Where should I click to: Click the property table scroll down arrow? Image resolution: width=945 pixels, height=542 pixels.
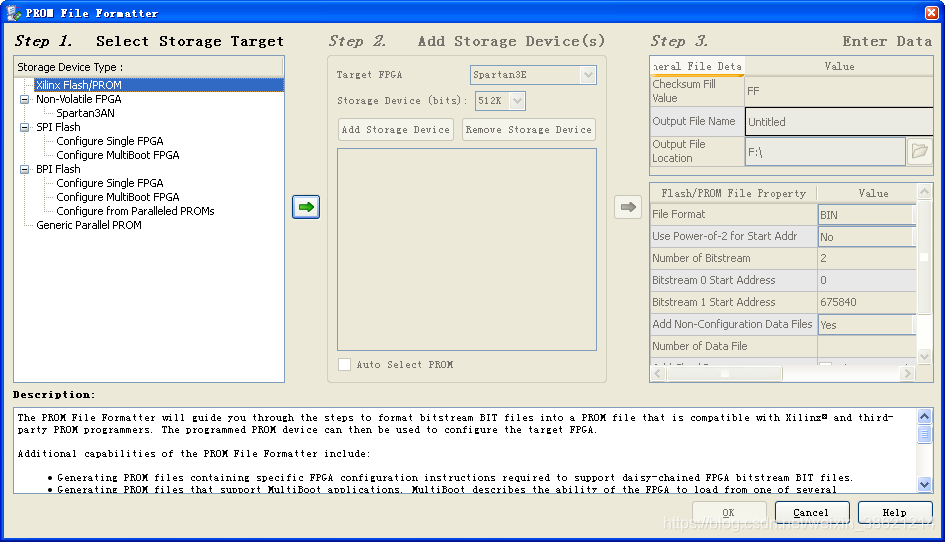click(924, 356)
